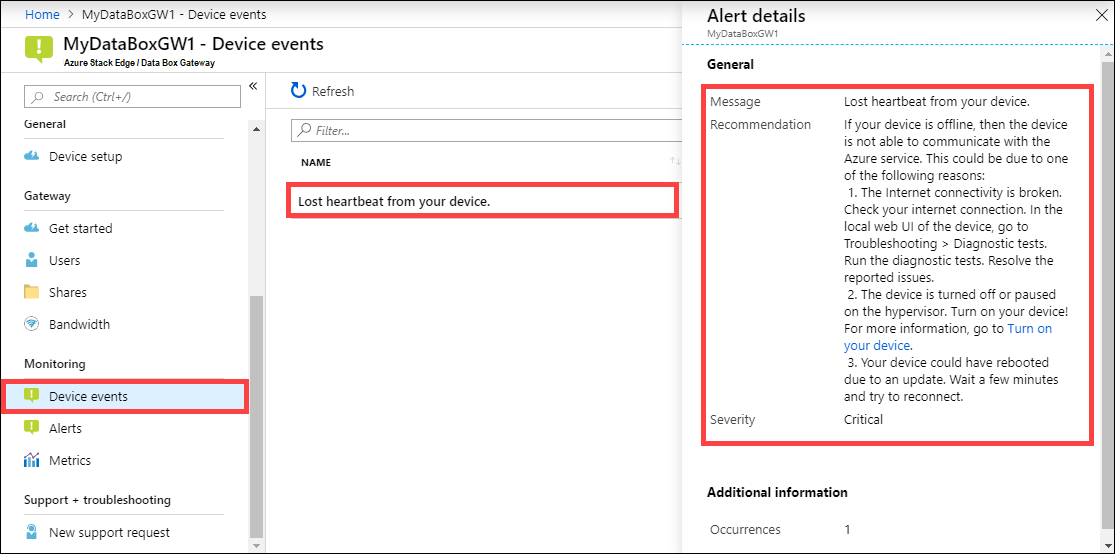Open Metrics menu item
The height and width of the screenshot is (554, 1115).
pyautogui.click(x=70, y=460)
